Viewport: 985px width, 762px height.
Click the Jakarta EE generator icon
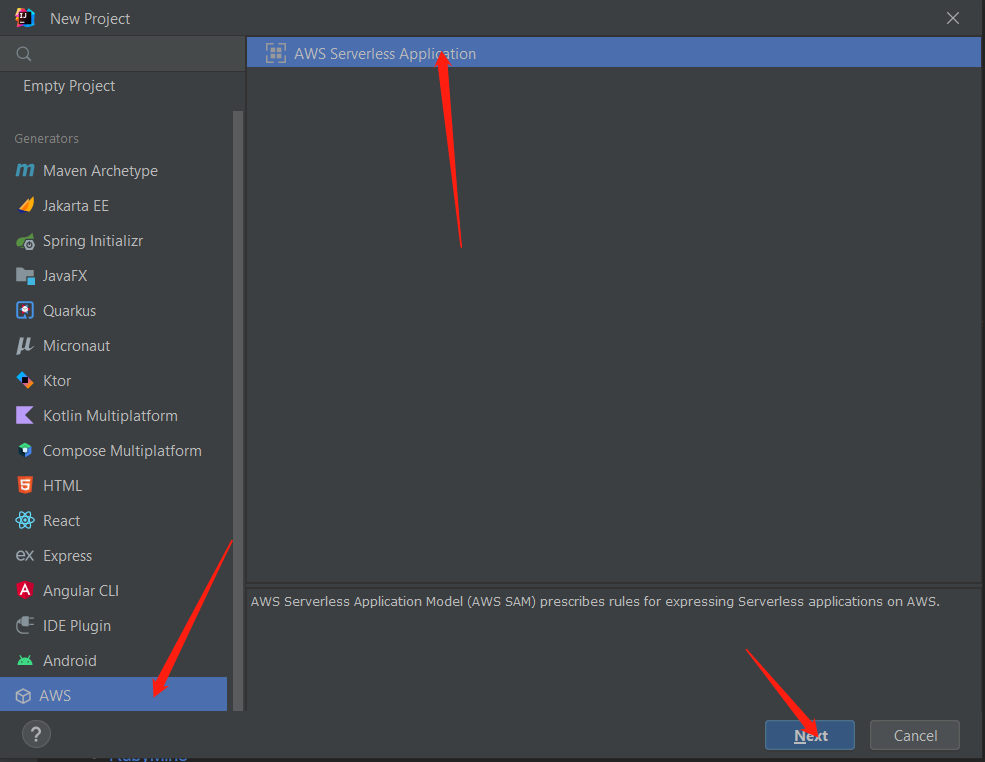point(25,206)
